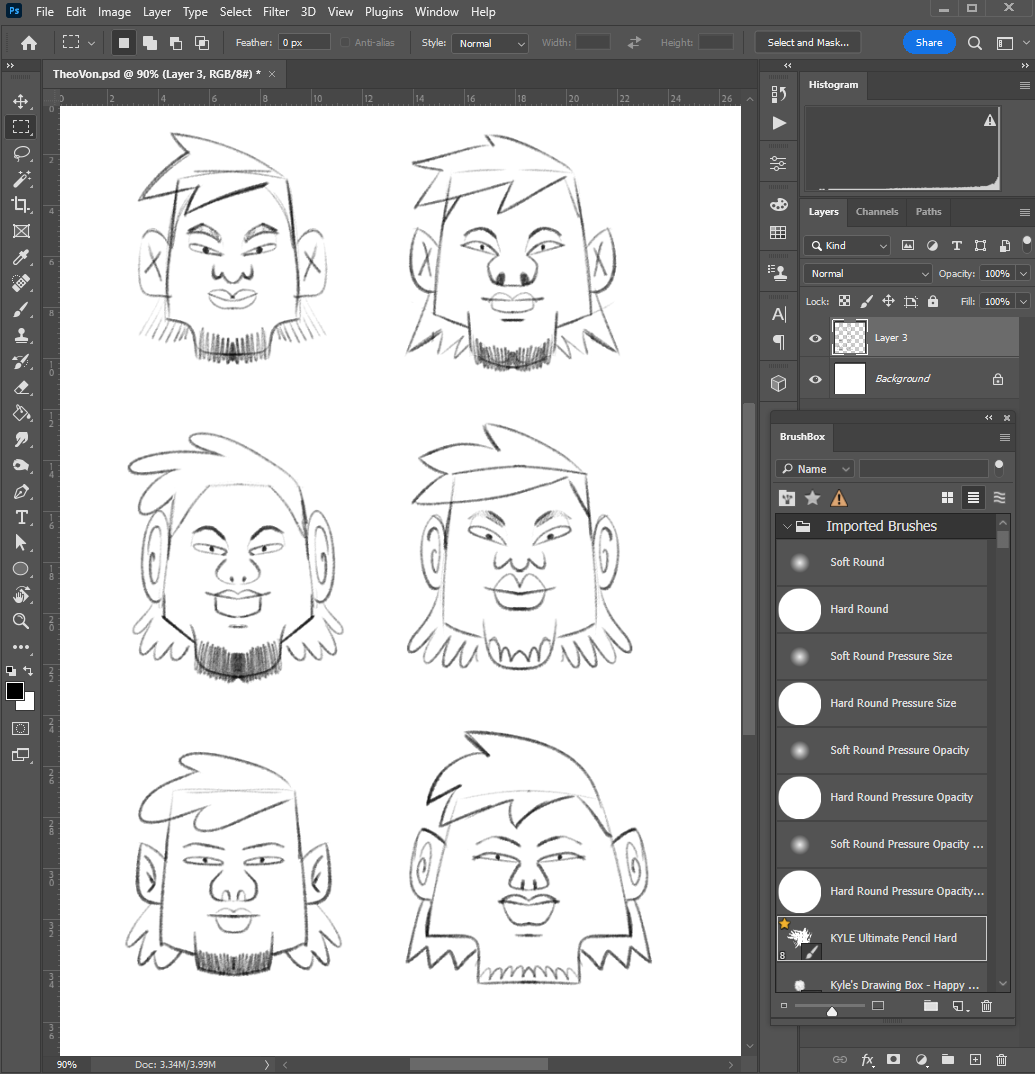Open the Style dropdown set to Normal
This screenshot has width=1035, height=1074.
[490, 43]
